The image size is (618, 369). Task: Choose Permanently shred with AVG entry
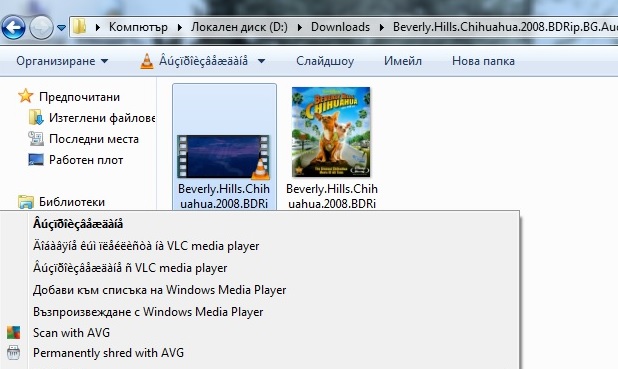[x=108, y=353]
